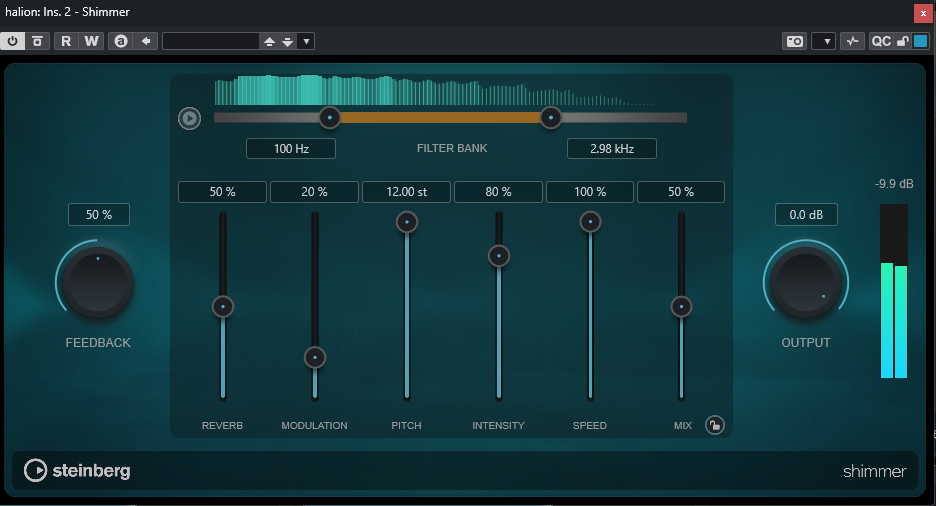Click the Filter Bank round play icon

[189, 118]
